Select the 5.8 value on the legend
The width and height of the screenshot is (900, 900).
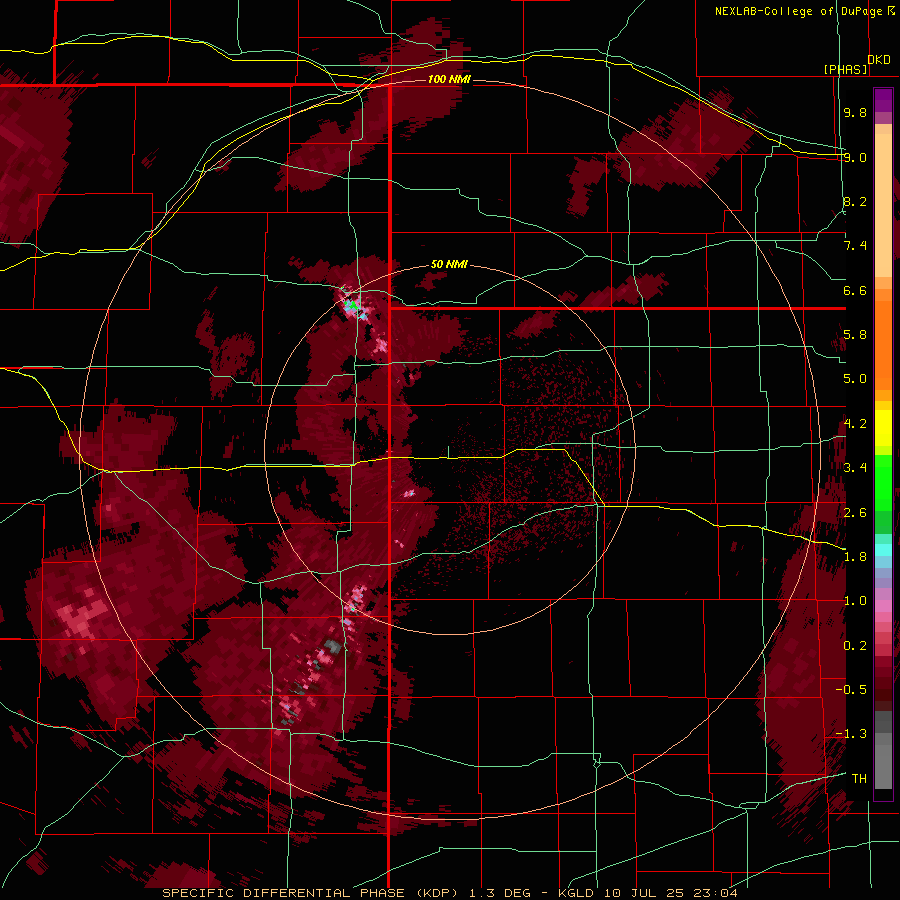(855, 335)
